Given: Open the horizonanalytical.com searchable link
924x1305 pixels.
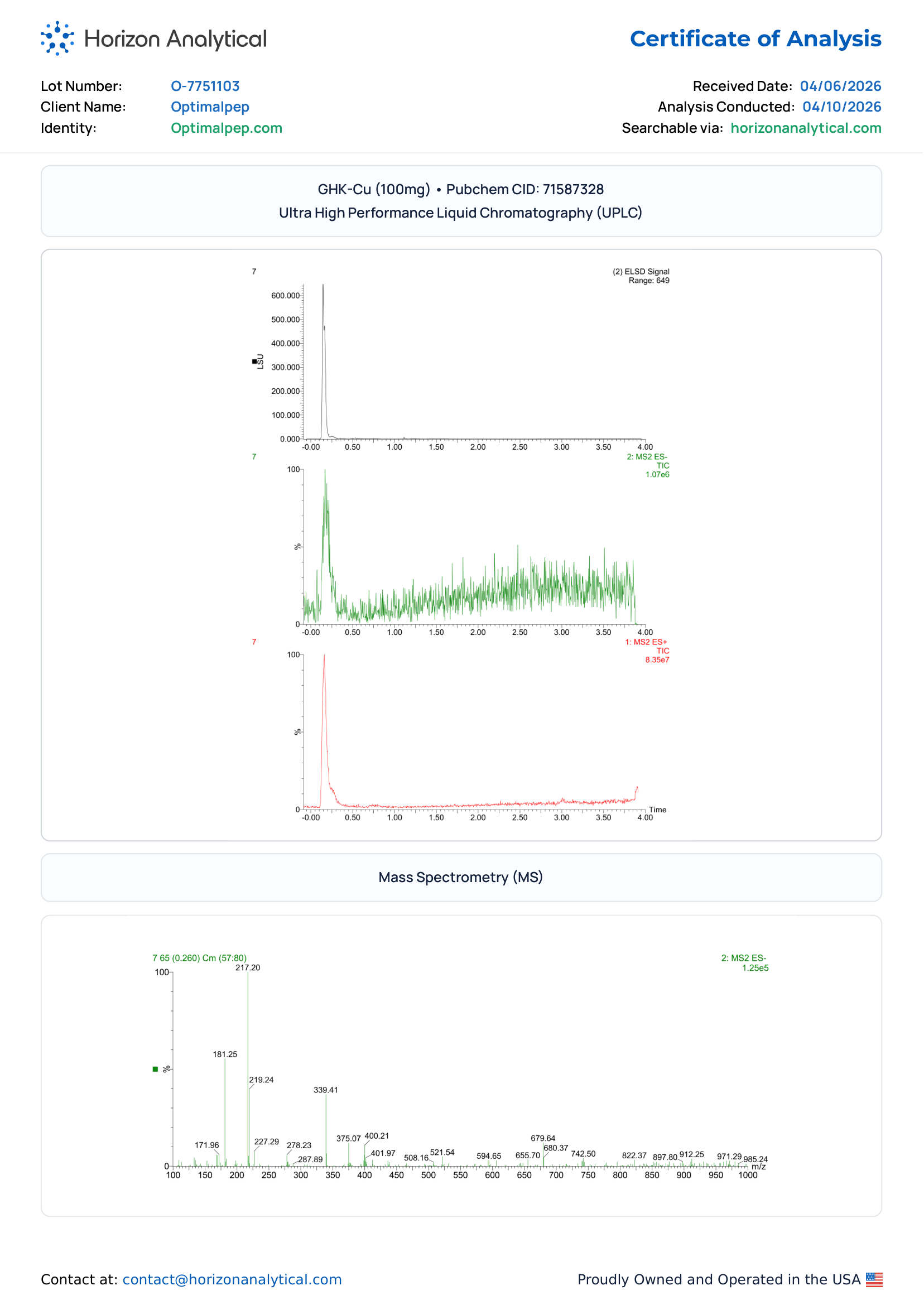Looking at the screenshot, I should click(807, 128).
